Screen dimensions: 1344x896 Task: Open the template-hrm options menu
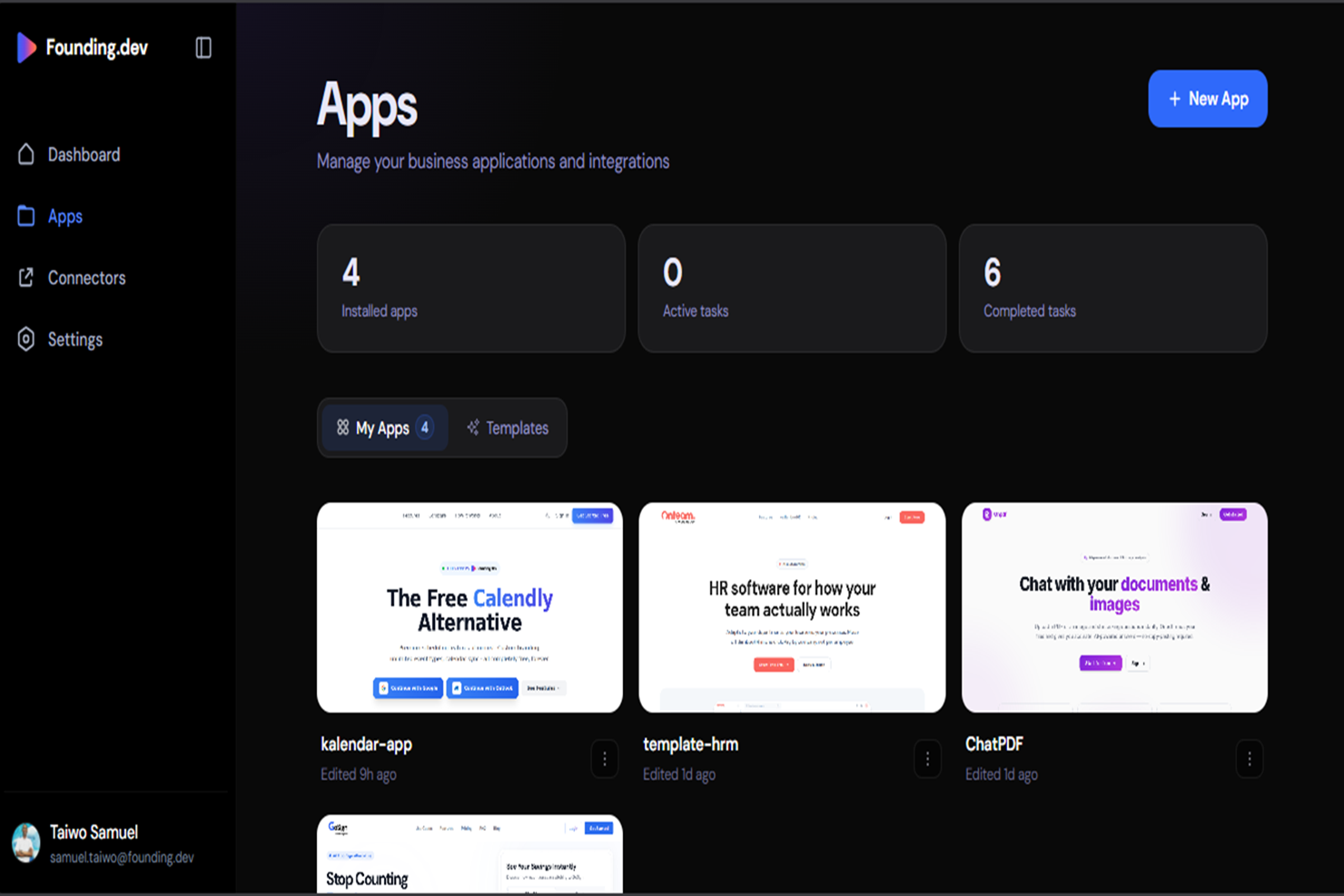pyautogui.click(x=927, y=759)
